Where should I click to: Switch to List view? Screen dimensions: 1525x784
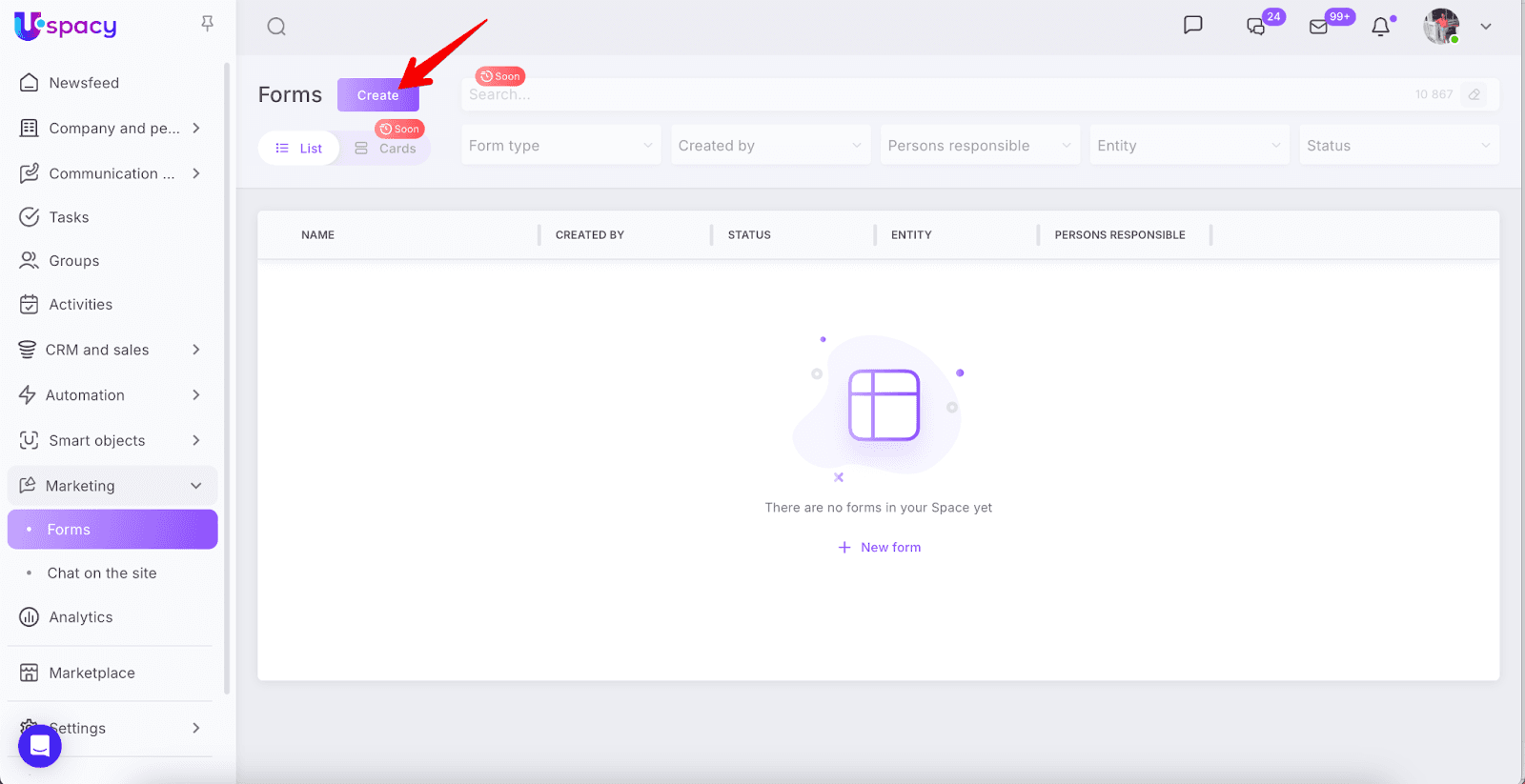pos(299,149)
